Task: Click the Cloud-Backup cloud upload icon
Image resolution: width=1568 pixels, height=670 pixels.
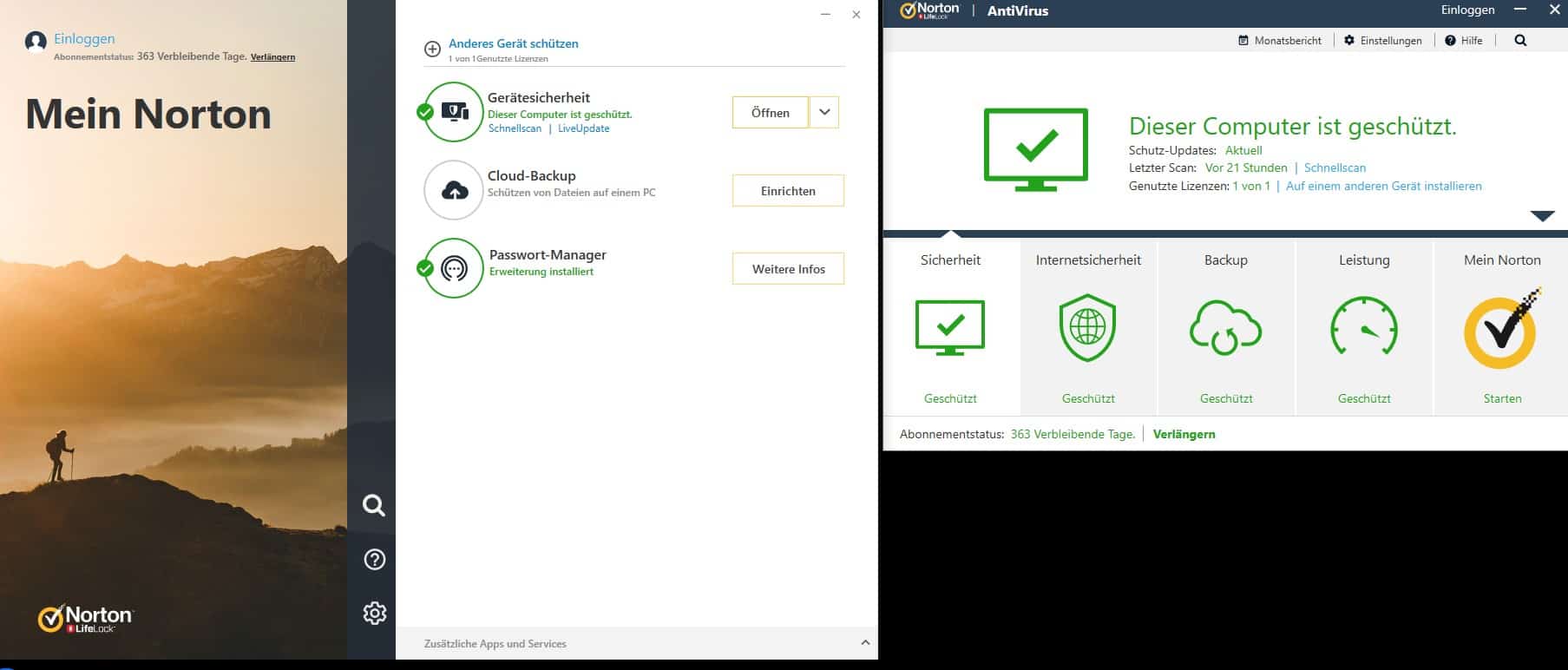Action: pos(454,190)
